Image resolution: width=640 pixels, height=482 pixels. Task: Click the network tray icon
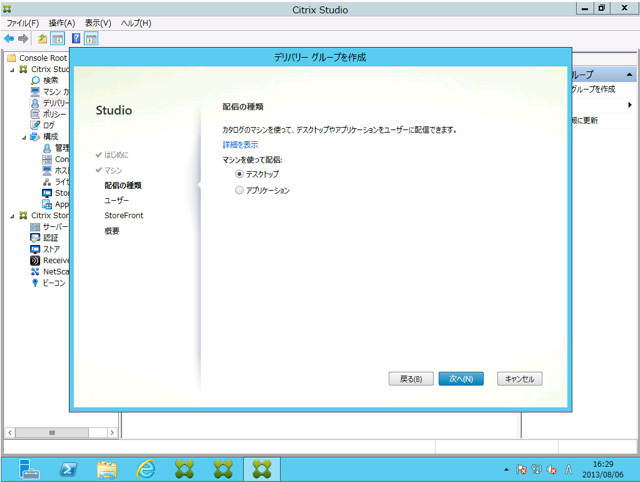click(536, 470)
